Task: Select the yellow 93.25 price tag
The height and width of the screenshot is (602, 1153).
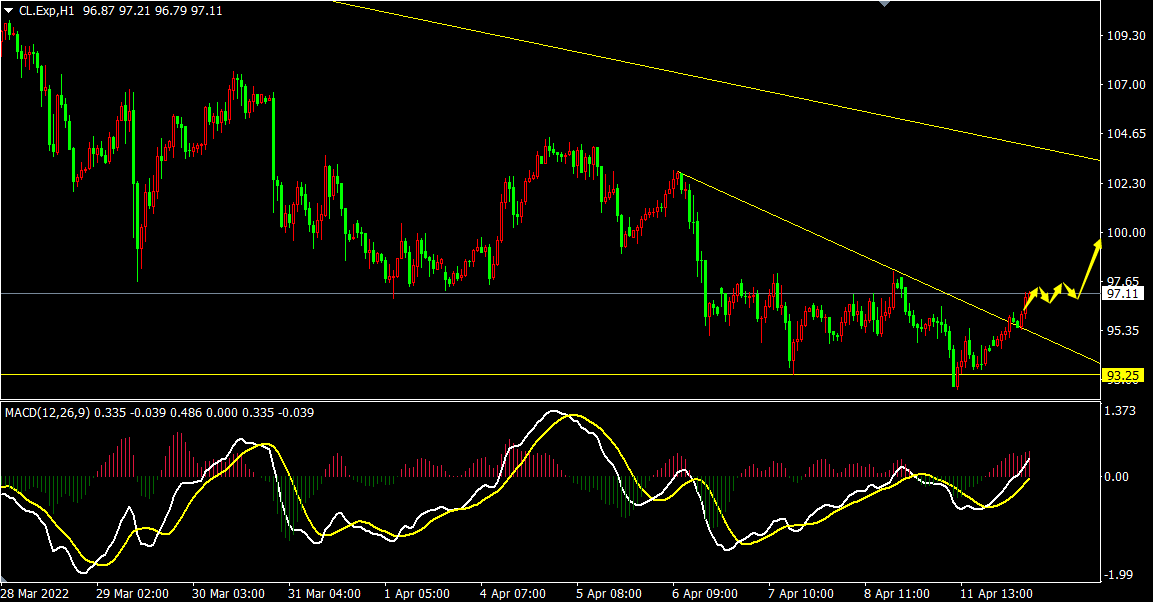Action: (x=1122, y=376)
